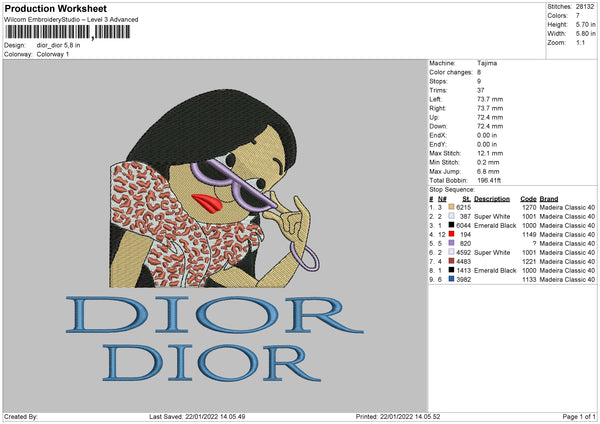Select Emerald Black in the stop 8 row

pos(495,271)
